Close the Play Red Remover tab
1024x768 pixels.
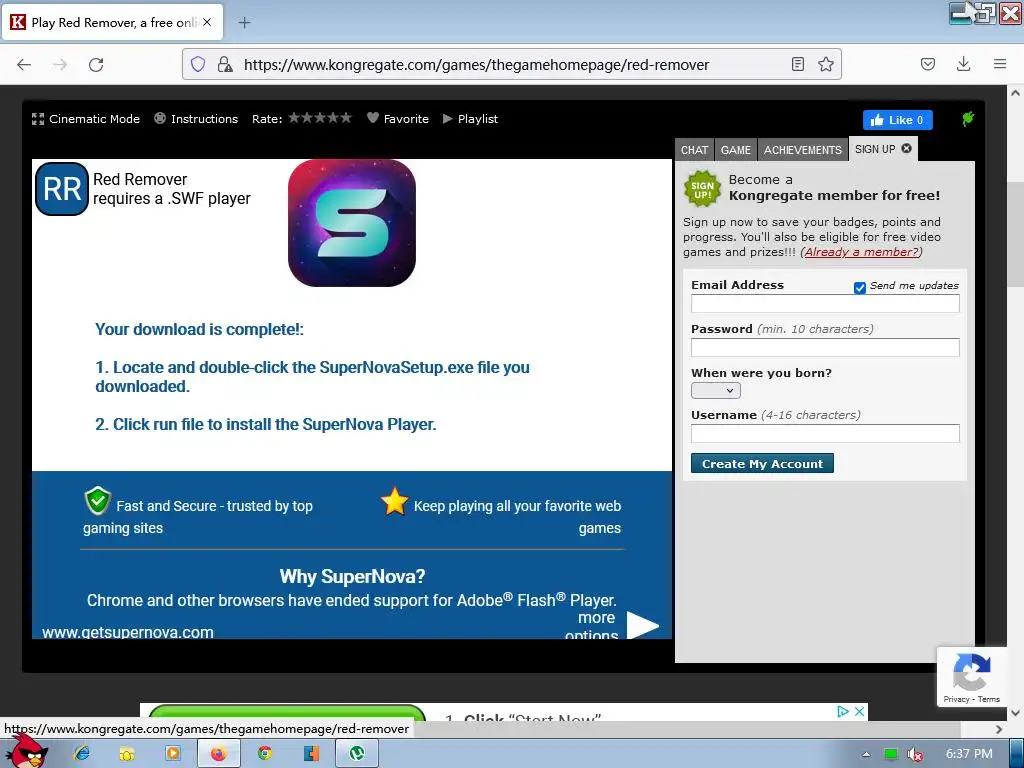[x=207, y=22]
